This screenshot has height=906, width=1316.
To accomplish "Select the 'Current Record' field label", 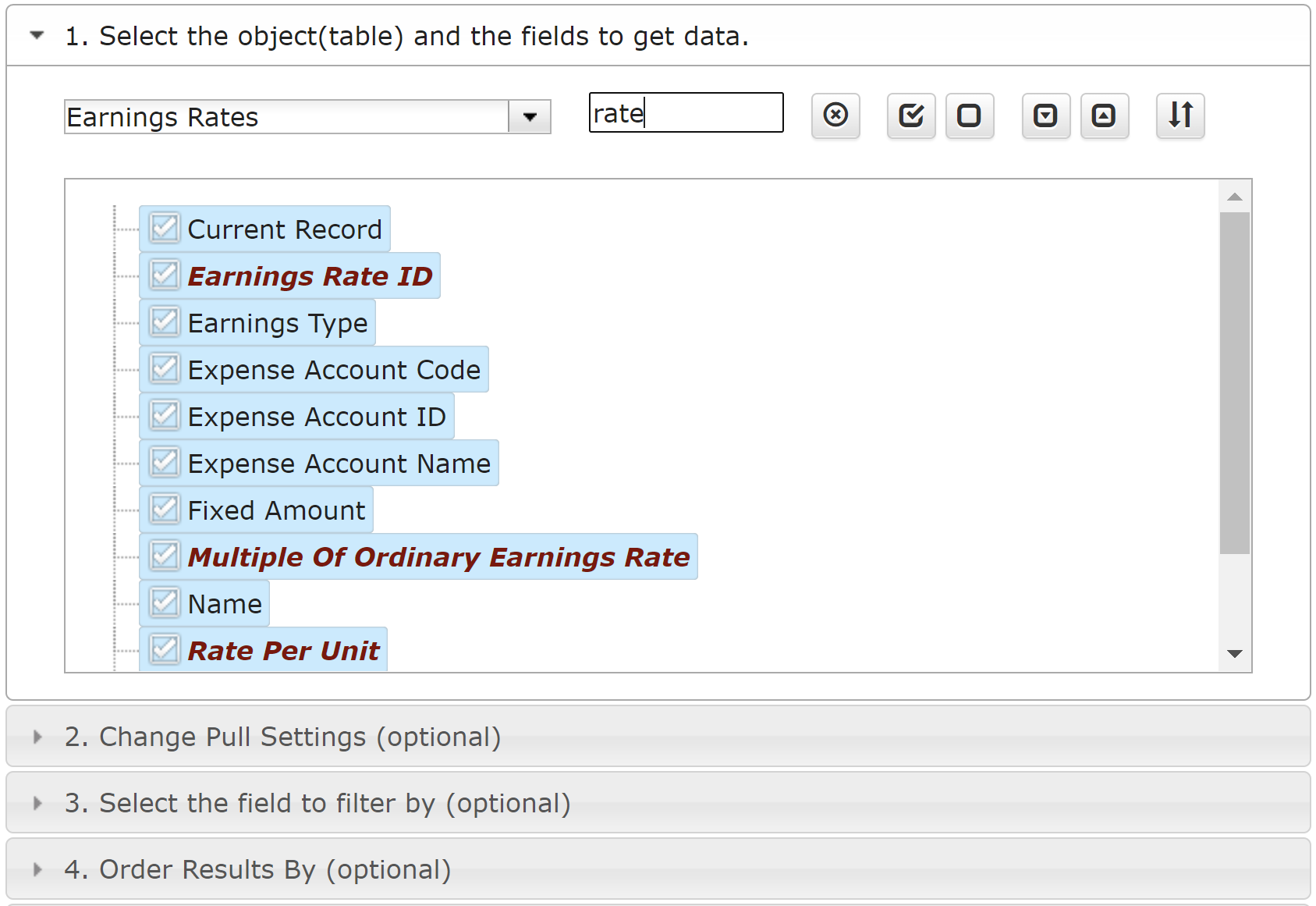I will click(x=285, y=229).
